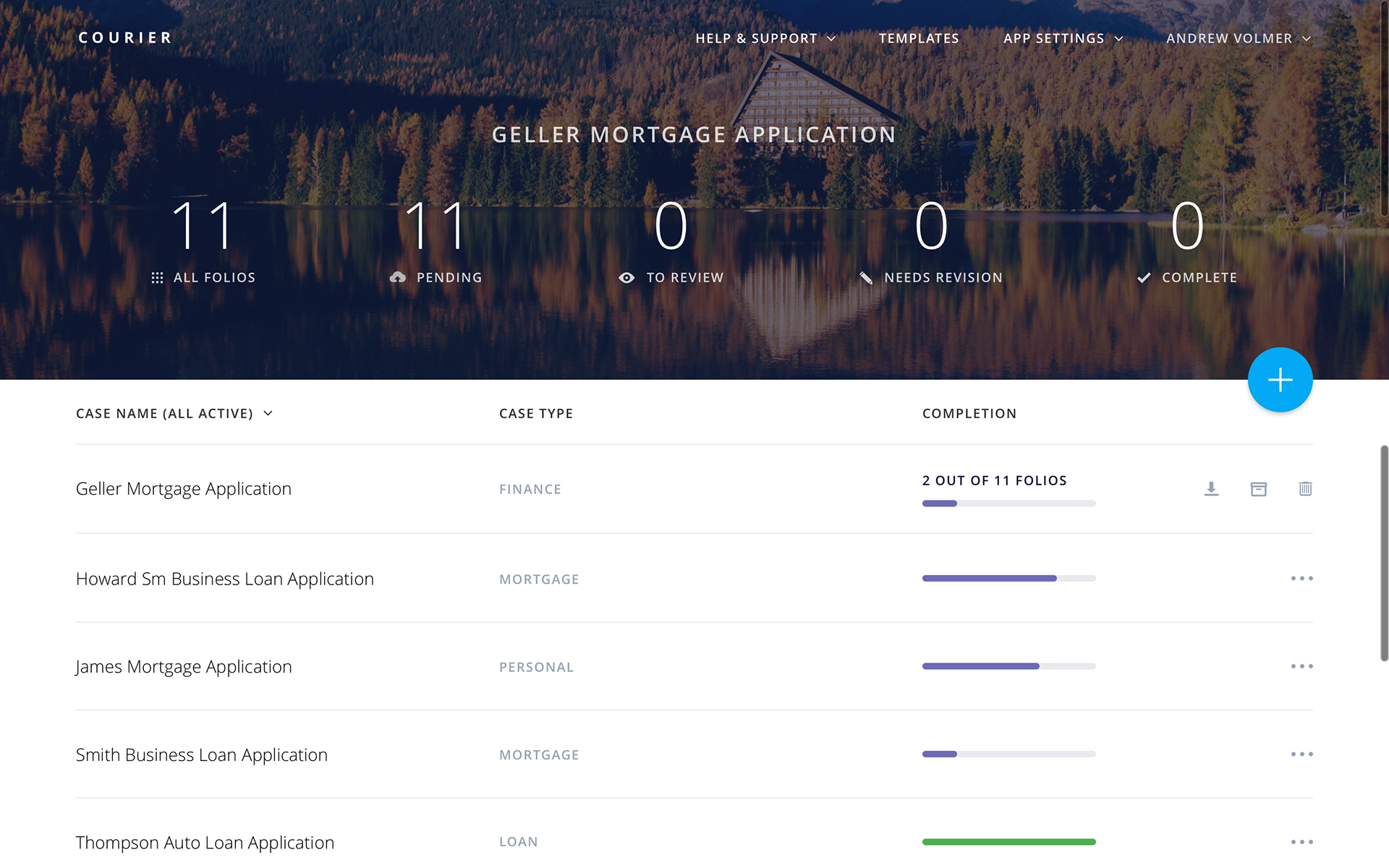
Task: Open Geller Mortgage Application case link
Action: [x=184, y=489]
